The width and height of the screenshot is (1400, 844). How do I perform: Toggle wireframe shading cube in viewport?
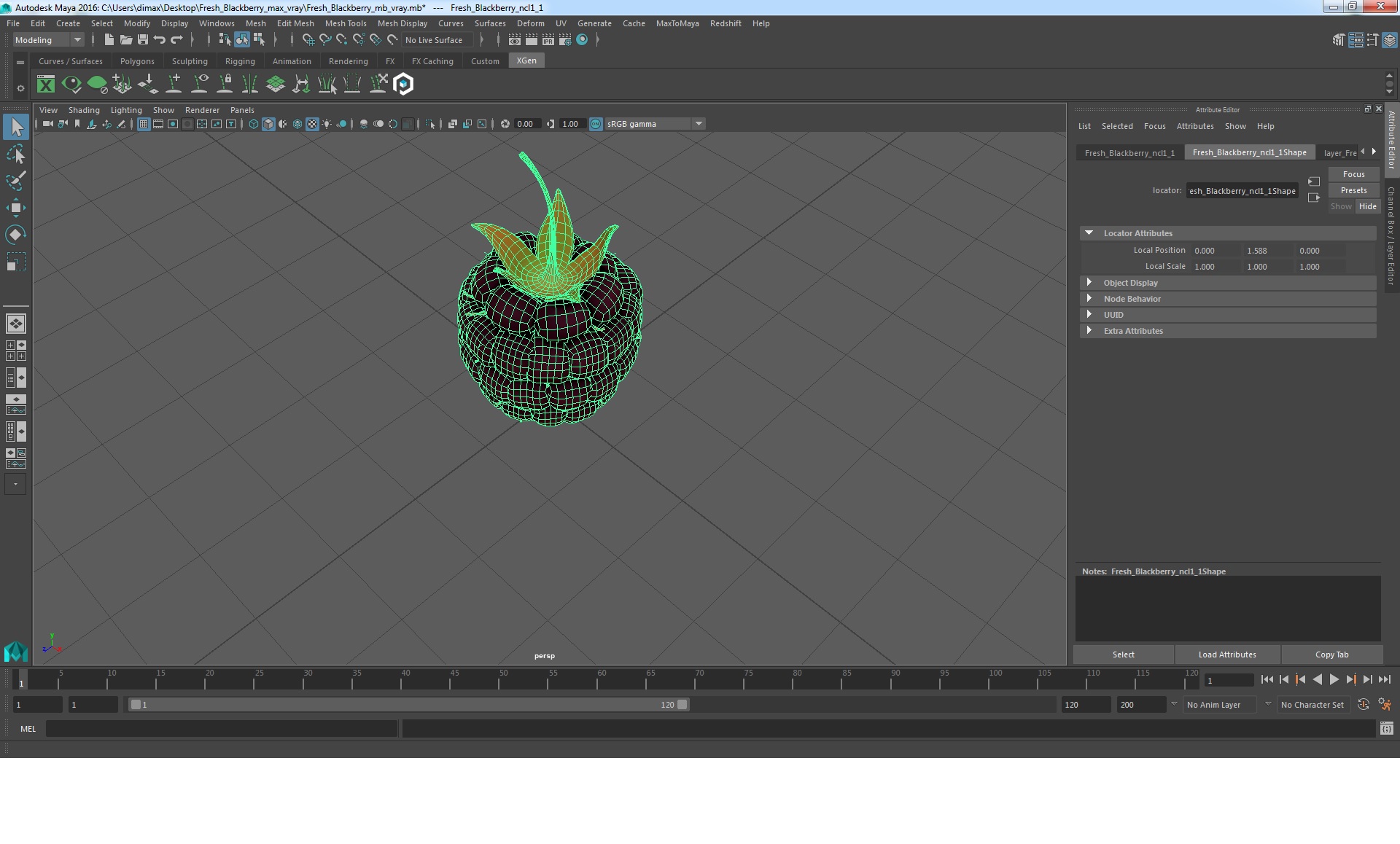coord(254,124)
